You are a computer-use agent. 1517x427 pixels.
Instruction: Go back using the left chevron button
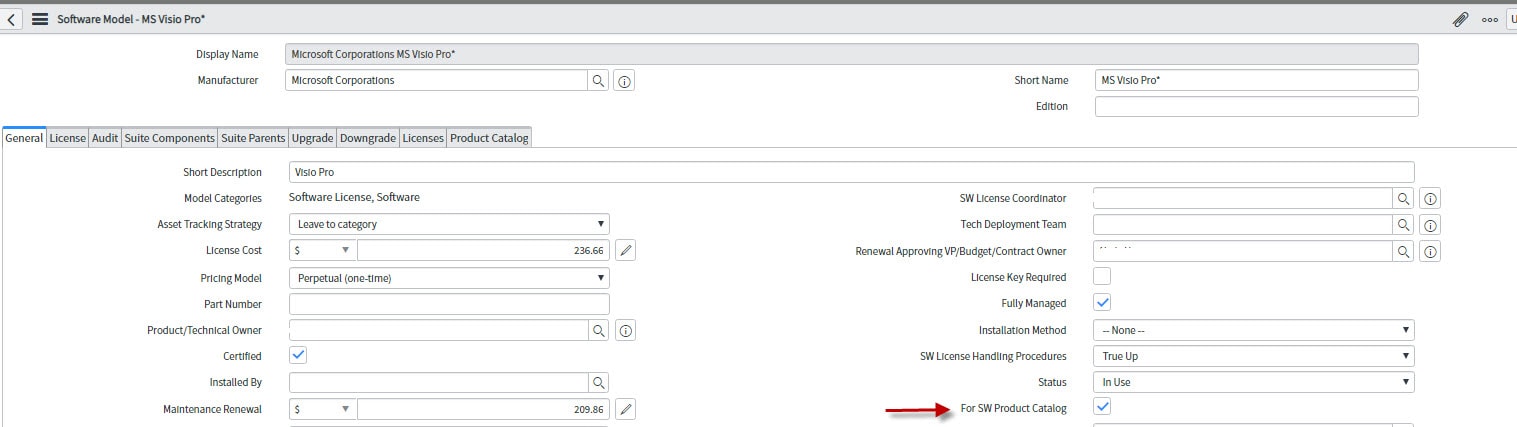point(11,19)
